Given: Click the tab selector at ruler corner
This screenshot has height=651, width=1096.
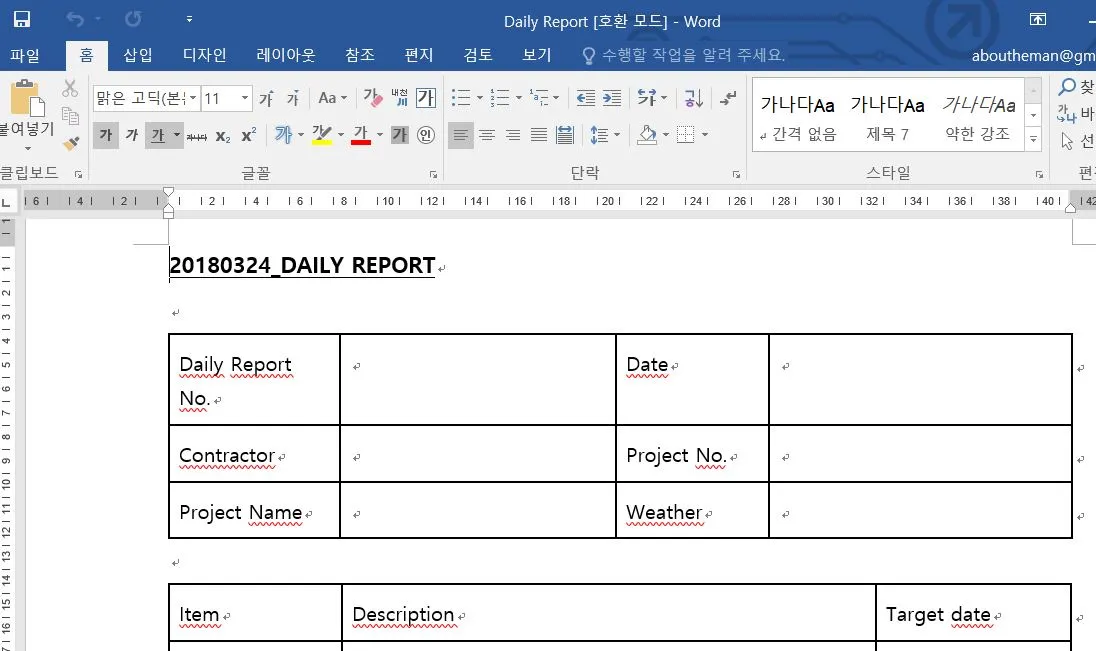Looking at the screenshot, I should click(x=6, y=203).
